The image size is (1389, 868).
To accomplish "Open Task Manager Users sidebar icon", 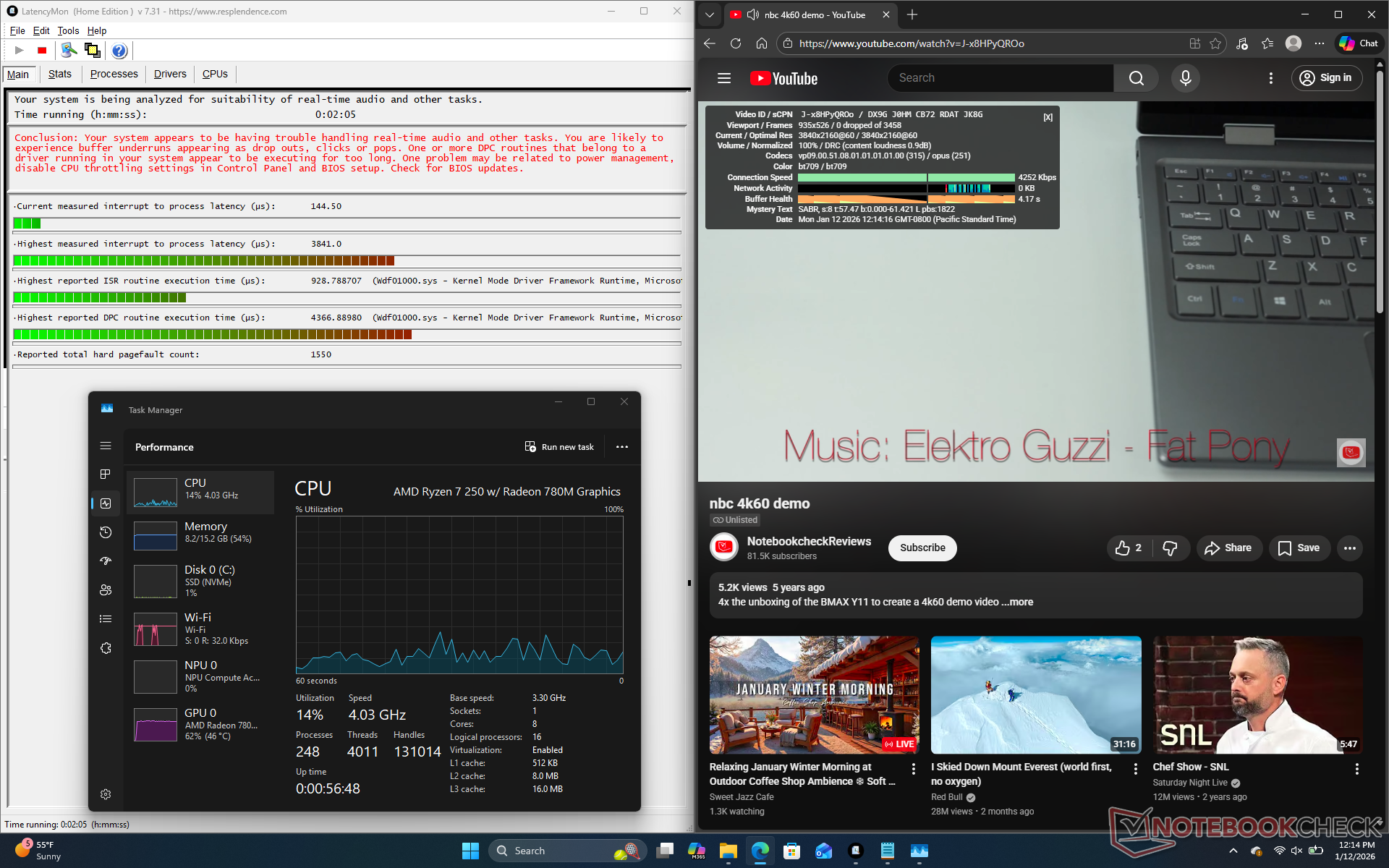I will coord(106,590).
